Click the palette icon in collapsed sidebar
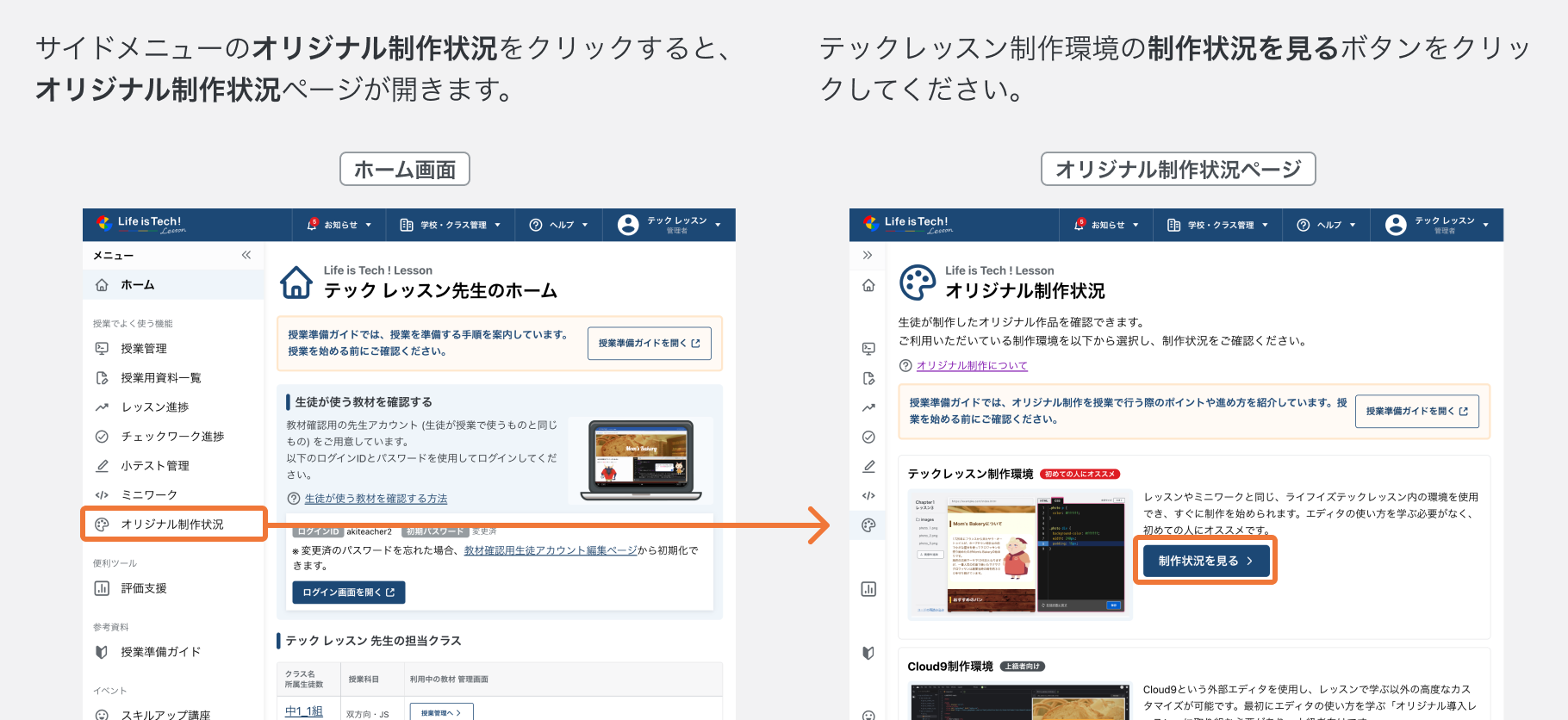 [x=868, y=525]
